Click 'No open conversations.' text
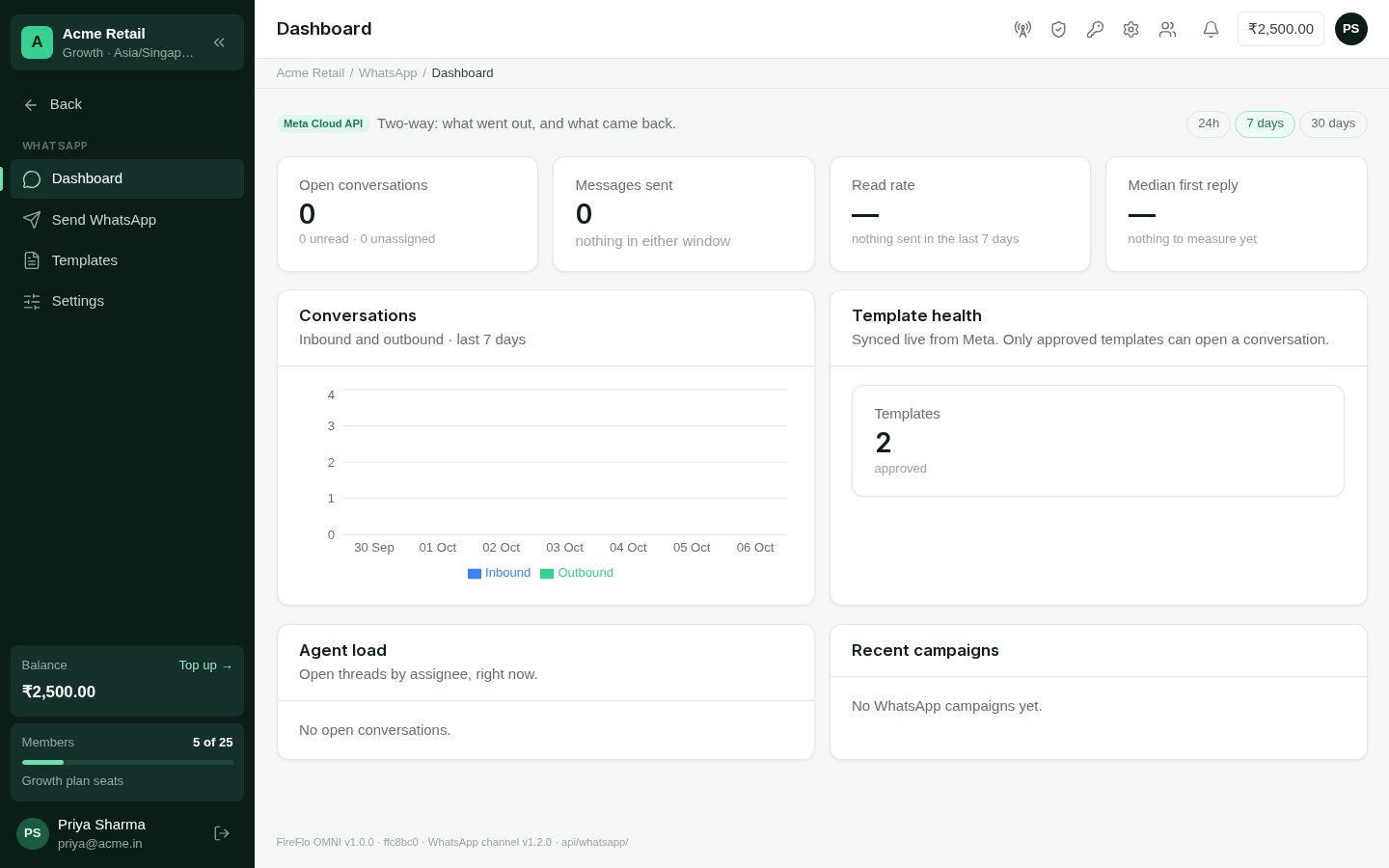Viewport: 1389px width, 868px height. 374,730
